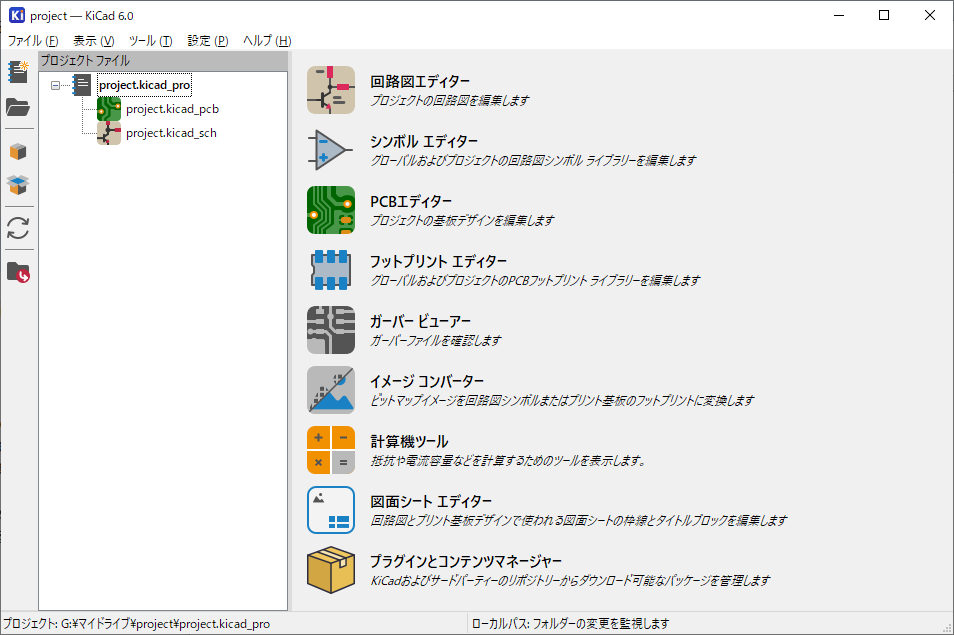954x635 pixels.
Task: Open the イメージ コンバーター tool
Action: [331, 390]
